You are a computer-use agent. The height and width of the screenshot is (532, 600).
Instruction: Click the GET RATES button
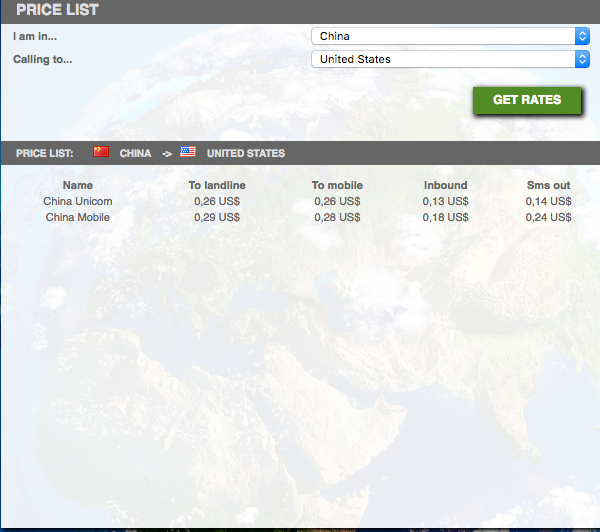[x=527, y=100]
